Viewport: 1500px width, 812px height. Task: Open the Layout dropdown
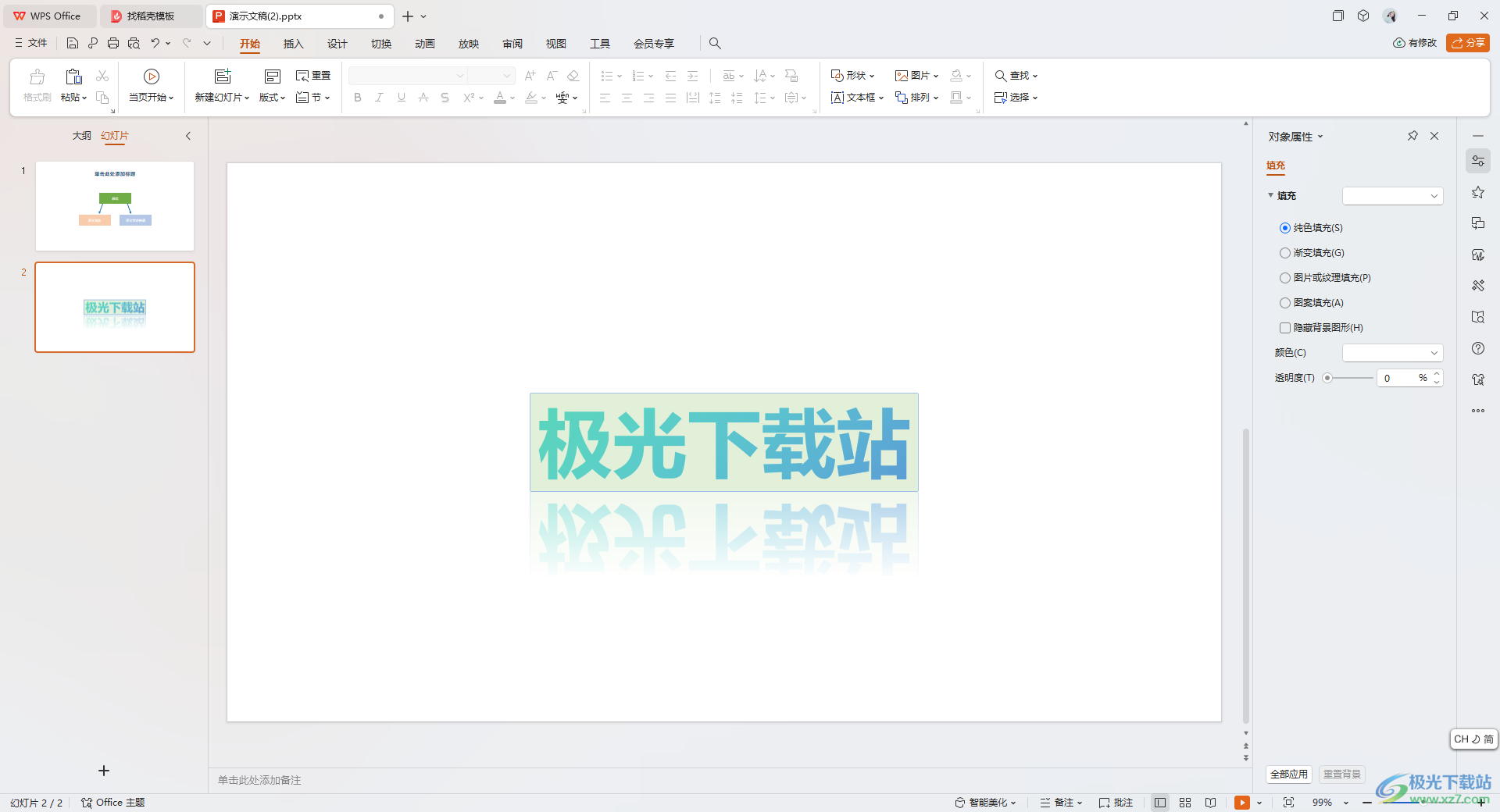(x=273, y=98)
